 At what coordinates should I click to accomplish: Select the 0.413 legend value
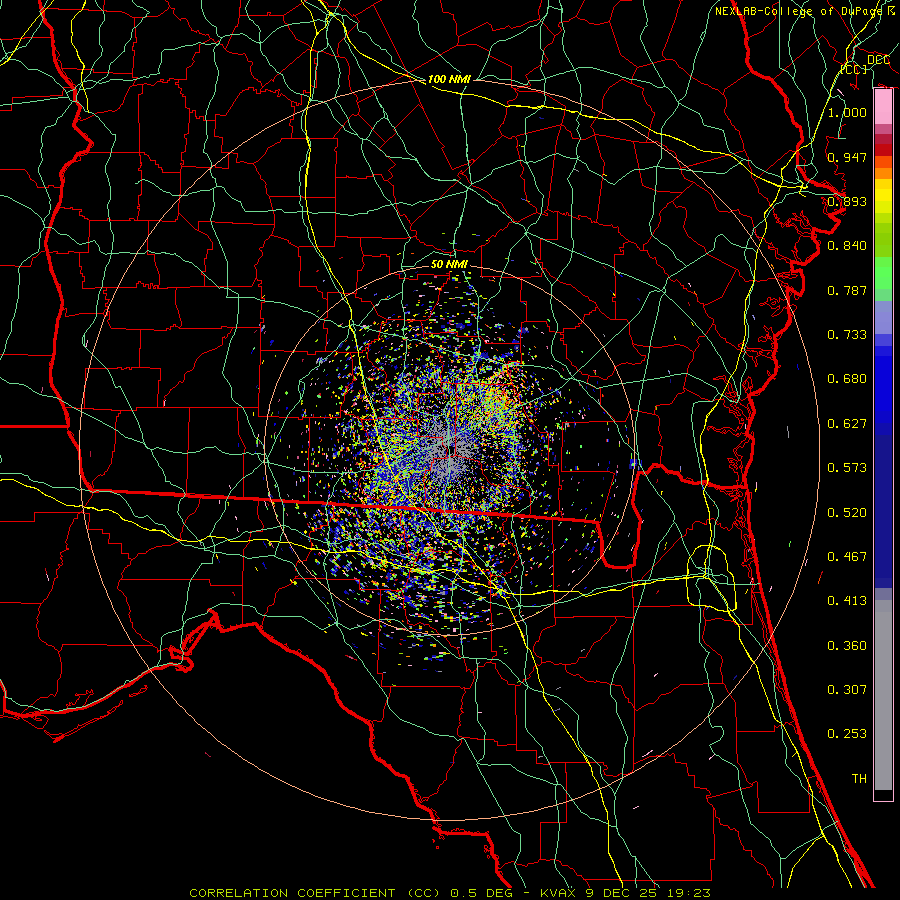847,601
